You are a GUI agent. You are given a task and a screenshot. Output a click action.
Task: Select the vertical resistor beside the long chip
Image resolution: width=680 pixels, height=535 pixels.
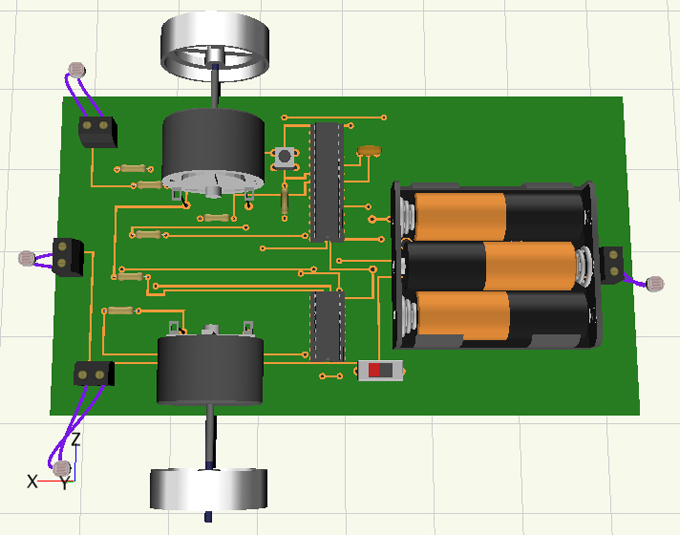point(284,201)
